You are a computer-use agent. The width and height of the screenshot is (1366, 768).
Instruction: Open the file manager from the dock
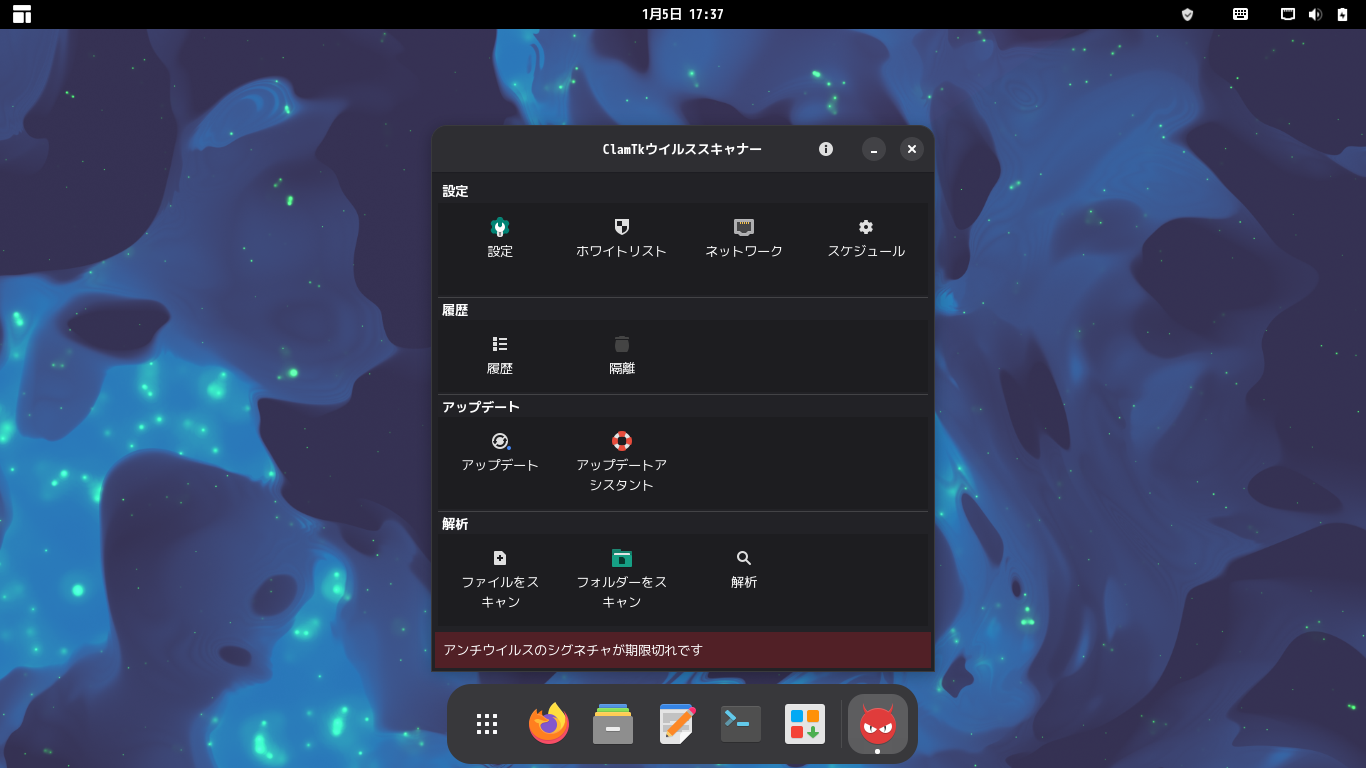pyautogui.click(x=613, y=724)
